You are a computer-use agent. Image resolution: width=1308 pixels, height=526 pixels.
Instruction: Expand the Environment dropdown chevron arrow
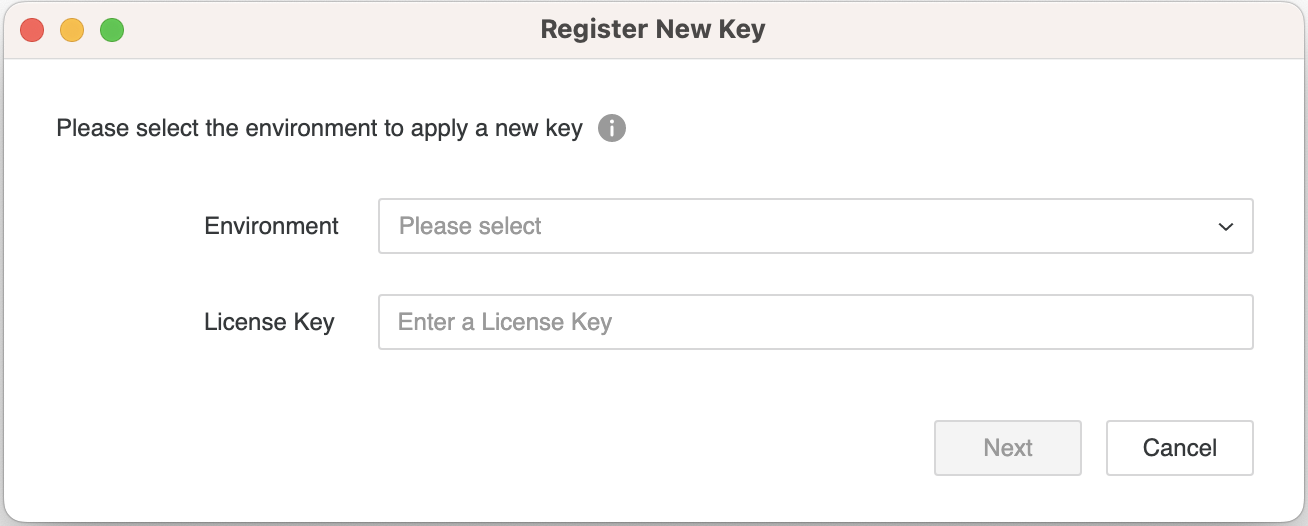[x=1226, y=227]
